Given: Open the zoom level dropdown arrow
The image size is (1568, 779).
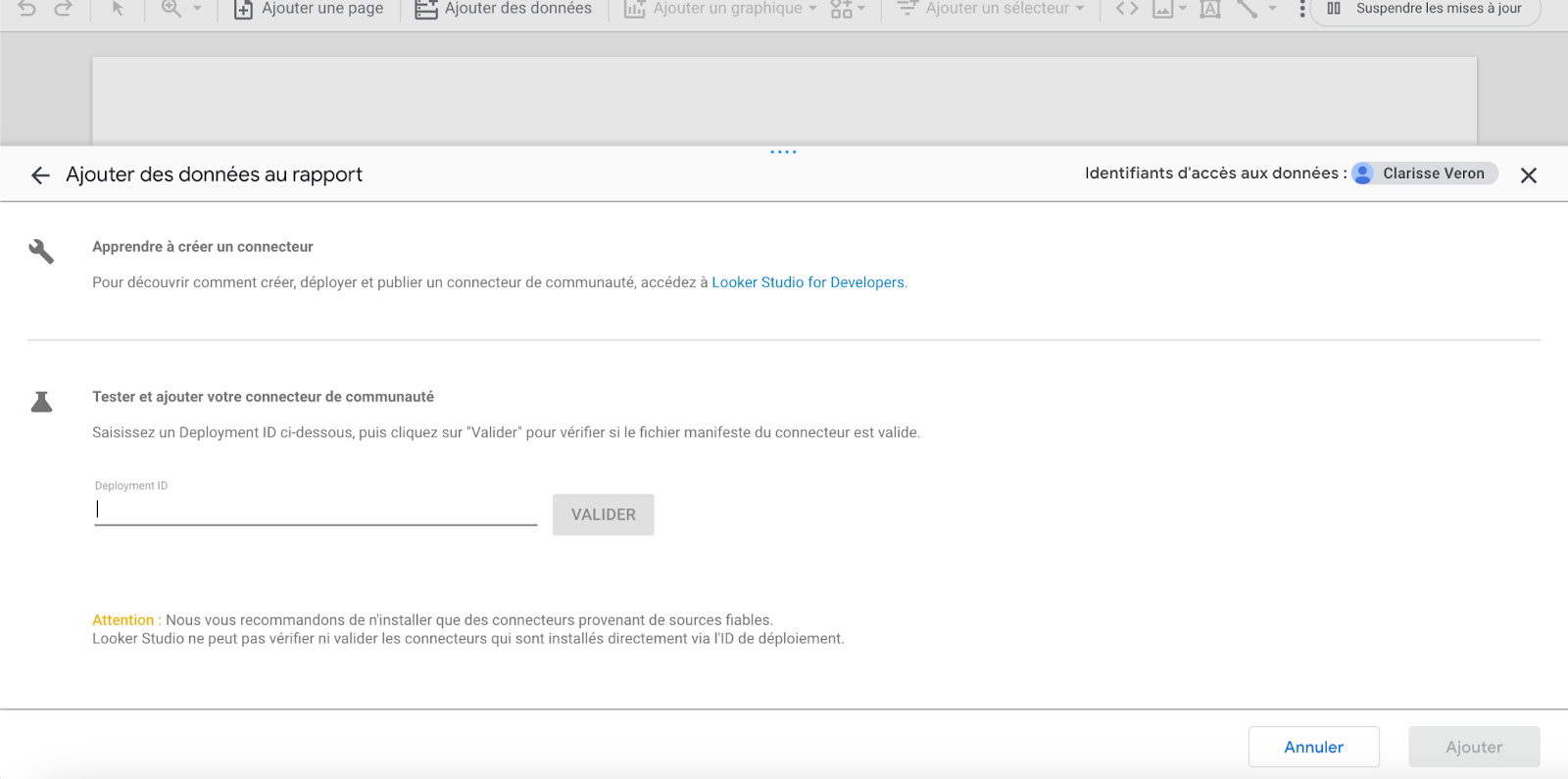Looking at the screenshot, I should [x=197, y=9].
